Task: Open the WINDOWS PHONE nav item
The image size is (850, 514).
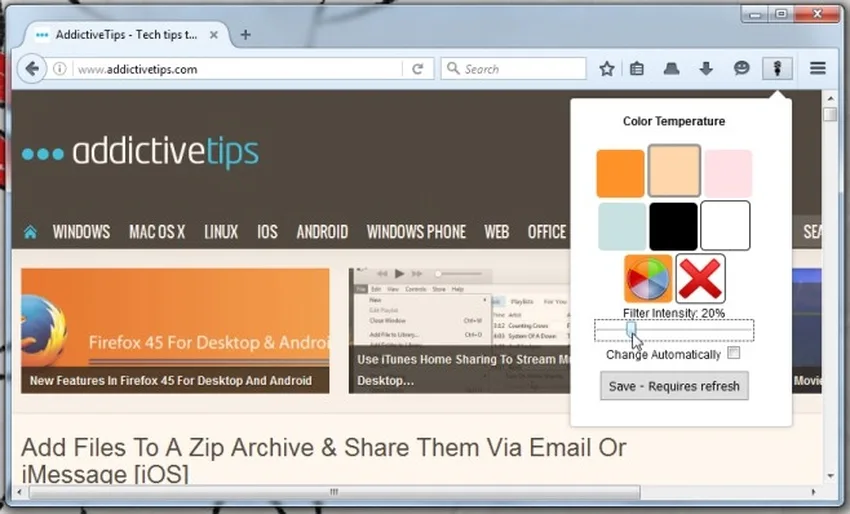Action: (x=416, y=232)
